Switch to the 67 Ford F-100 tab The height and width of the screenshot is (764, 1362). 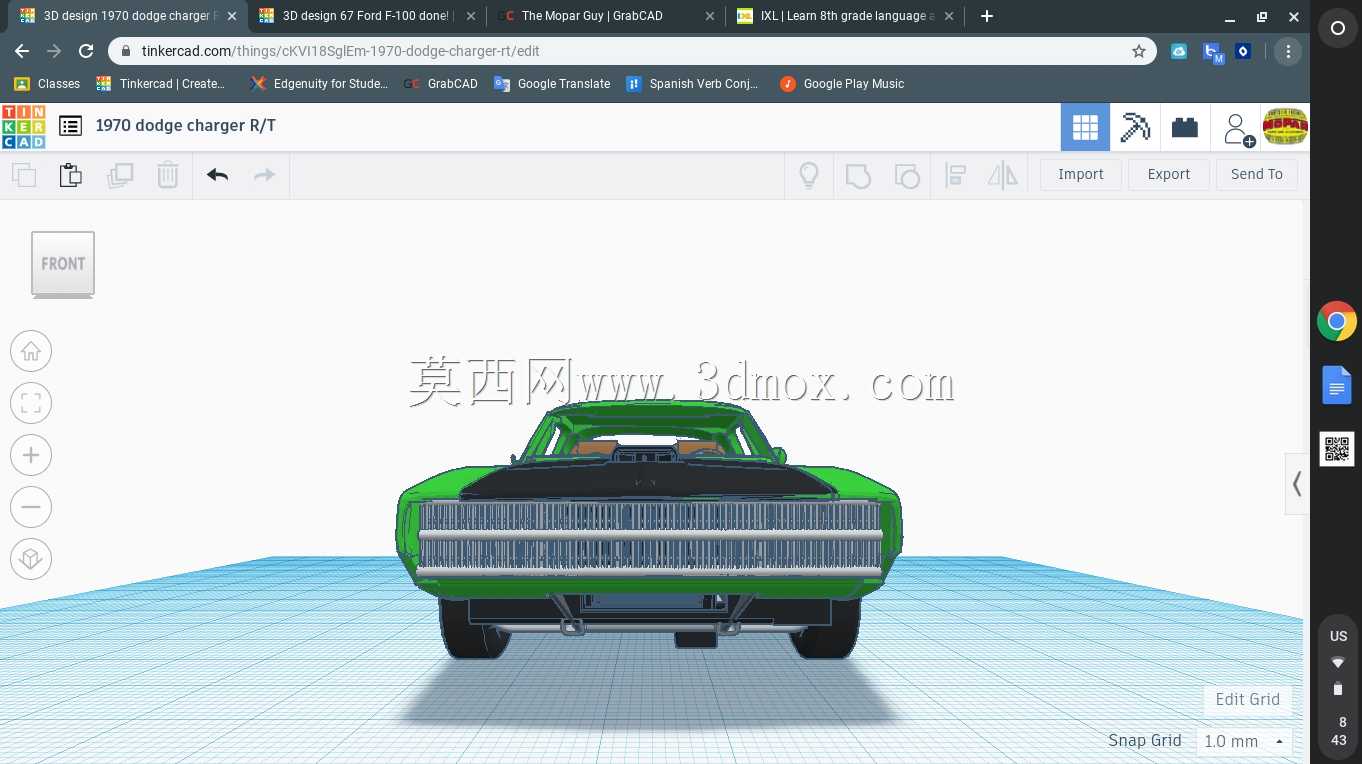click(x=366, y=16)
